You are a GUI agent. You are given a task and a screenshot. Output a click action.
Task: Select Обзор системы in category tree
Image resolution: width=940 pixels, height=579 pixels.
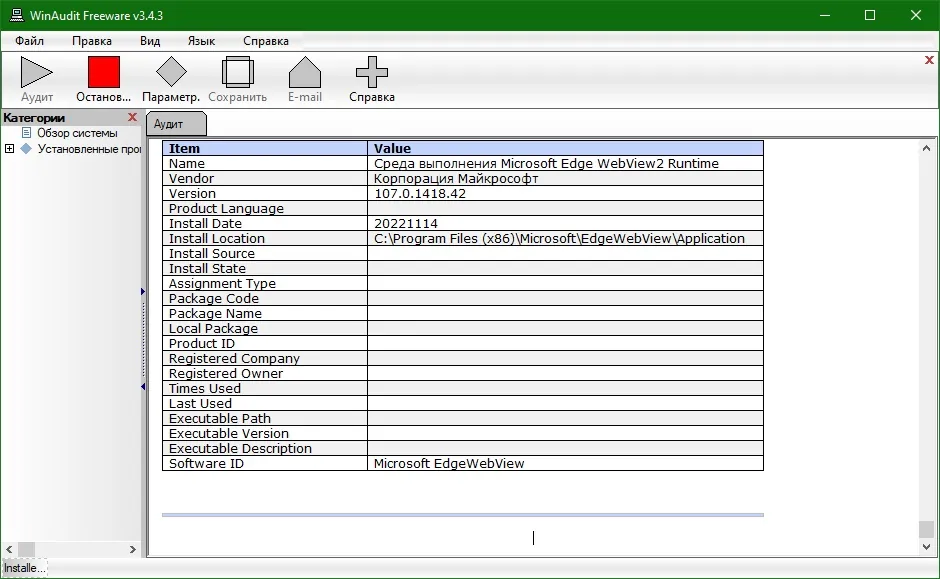[77, 133]
